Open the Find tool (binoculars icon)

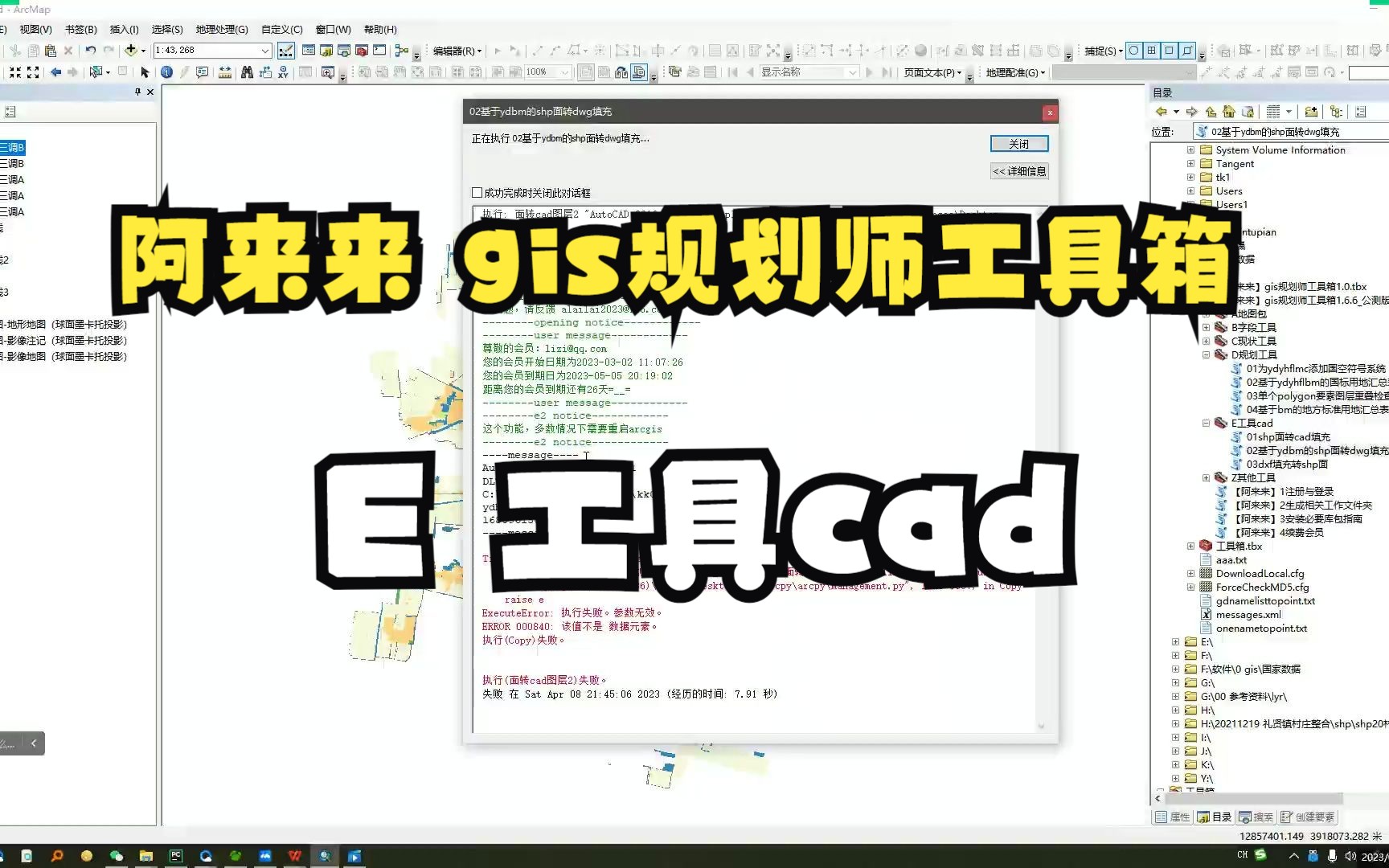247,72
